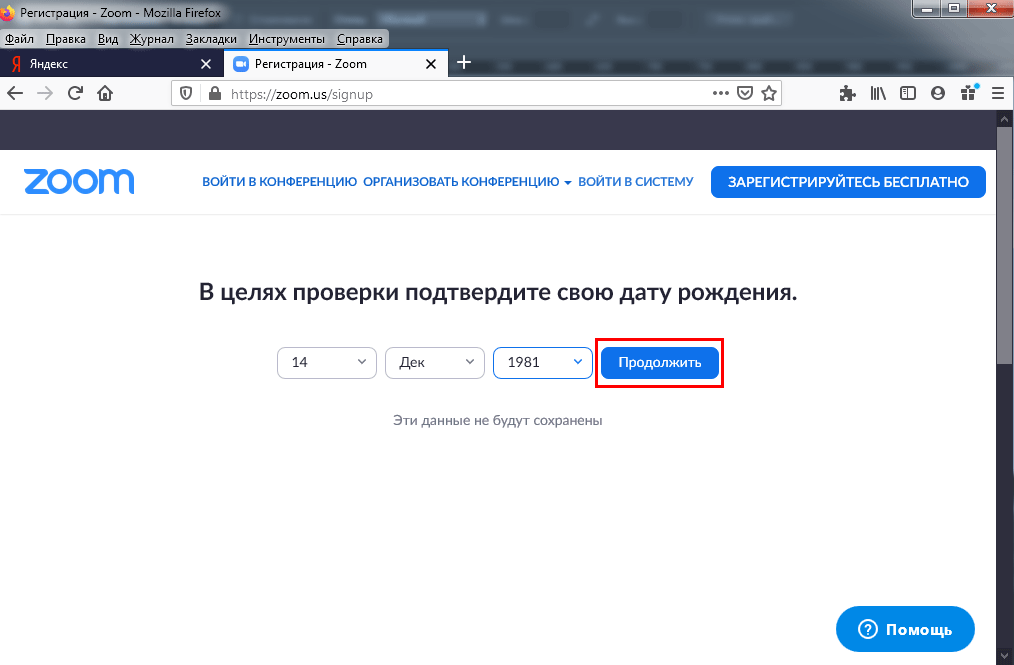The height and width of the screenshot is (665, 1014).
Task: Open the Firefox hamburger menu
Action: point(998,92)
